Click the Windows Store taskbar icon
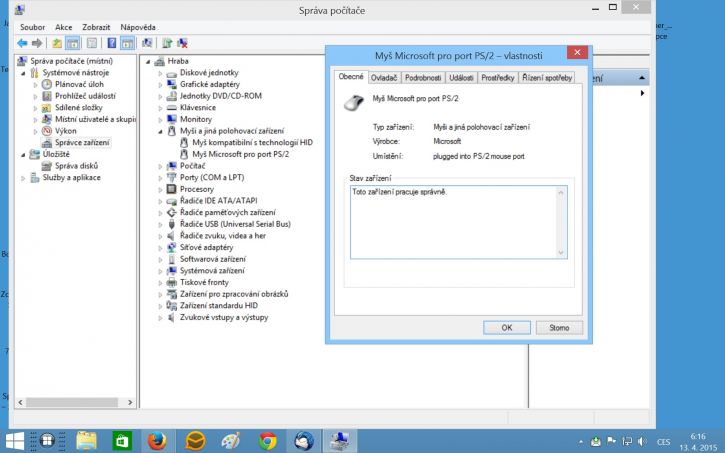Image resolution: width=725 pixels, height=453 pixels. coord(122,441)
